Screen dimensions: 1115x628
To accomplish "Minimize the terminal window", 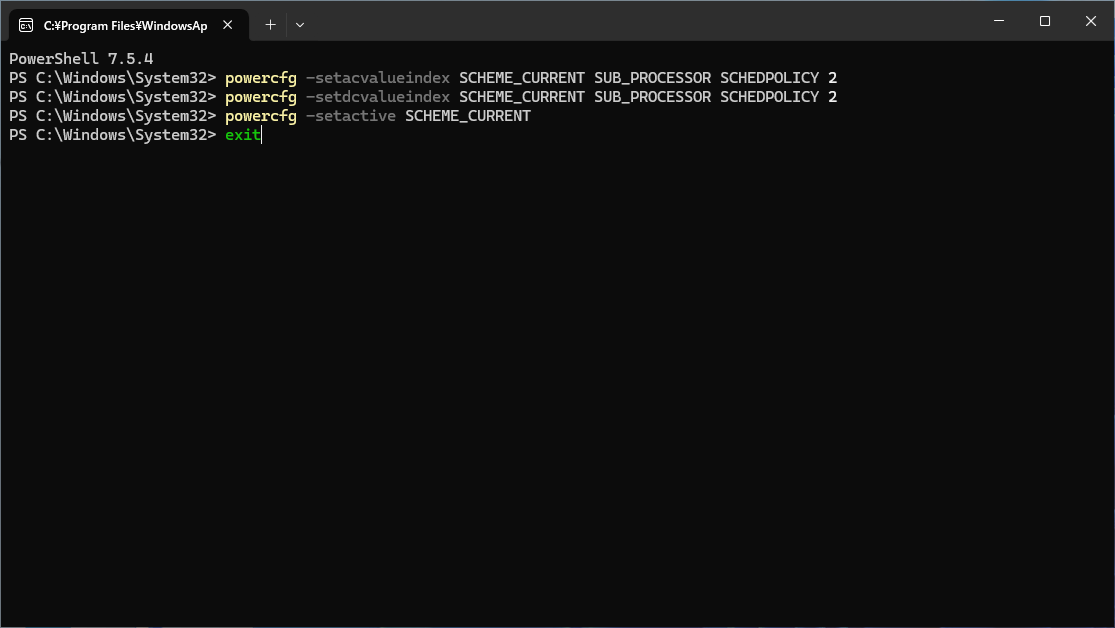I will click(999, 21).
